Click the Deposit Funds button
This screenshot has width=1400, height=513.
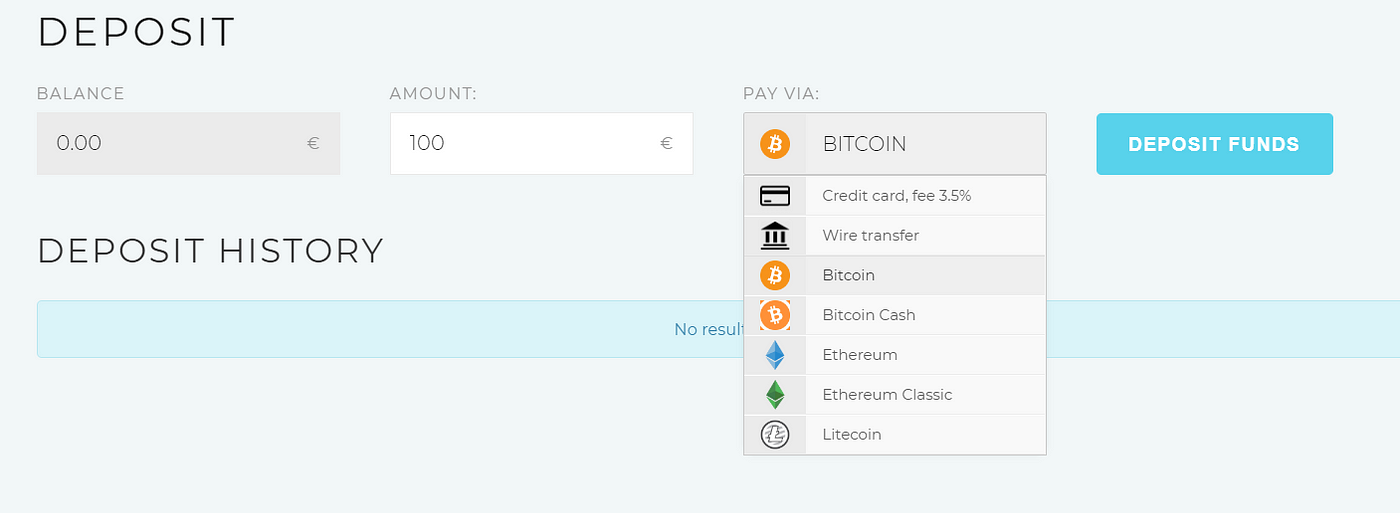tap(1214, 144)
